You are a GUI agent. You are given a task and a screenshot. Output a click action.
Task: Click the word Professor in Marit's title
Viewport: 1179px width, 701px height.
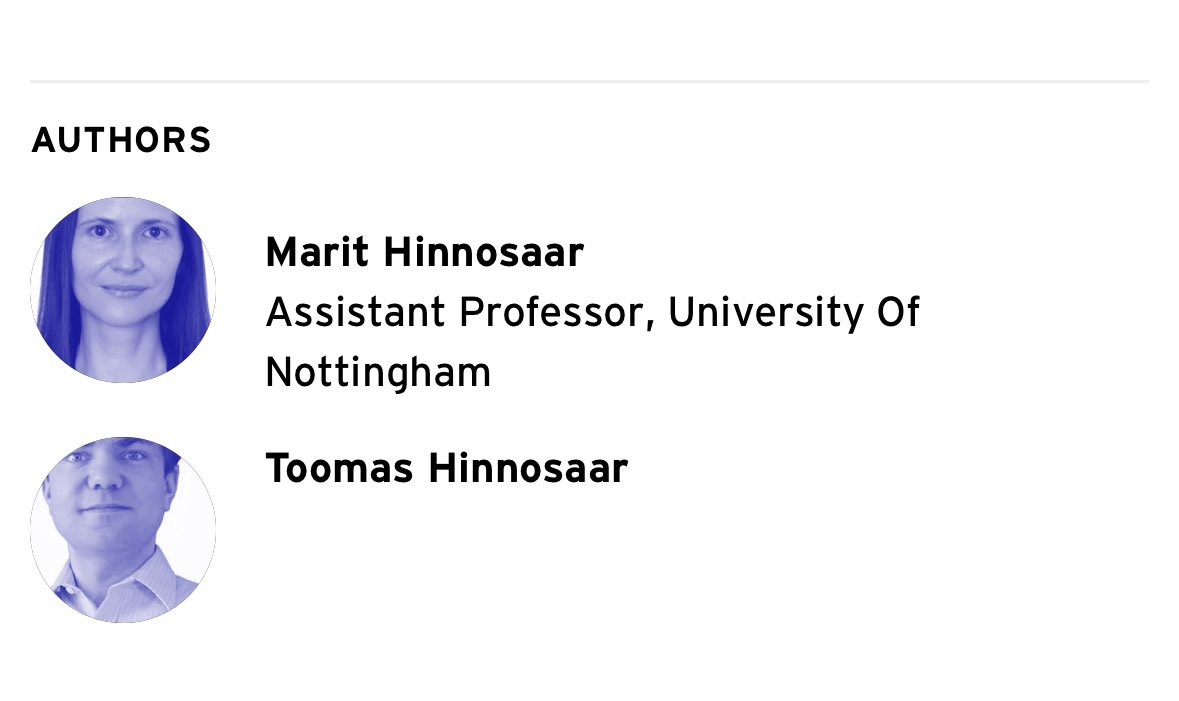pos(550,312)
